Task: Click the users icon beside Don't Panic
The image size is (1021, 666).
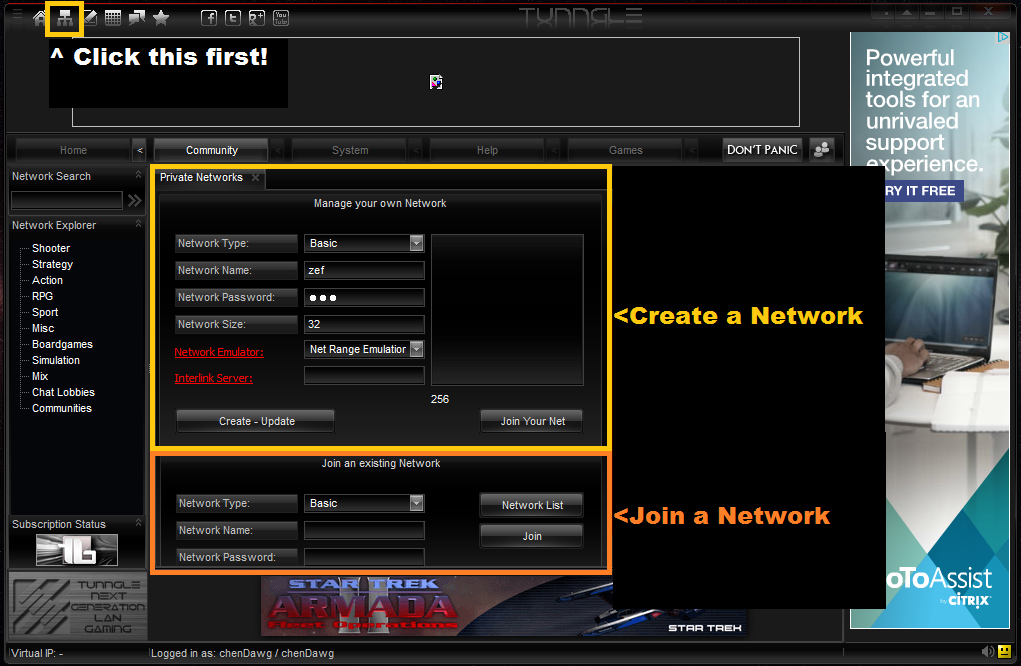Action: [x=822, y=149]
